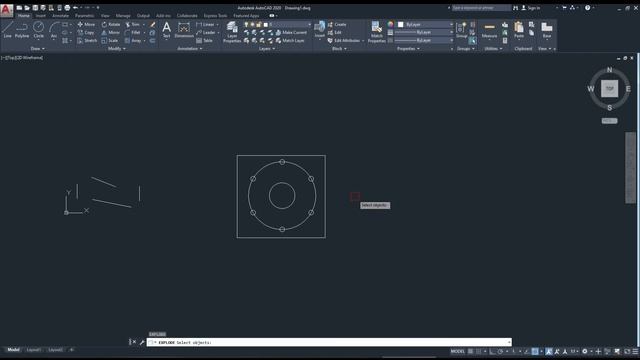The width and height of the screenshot is (640, 360).
Task: Toggle snap mode in status bar
Action: click(478, 351)
